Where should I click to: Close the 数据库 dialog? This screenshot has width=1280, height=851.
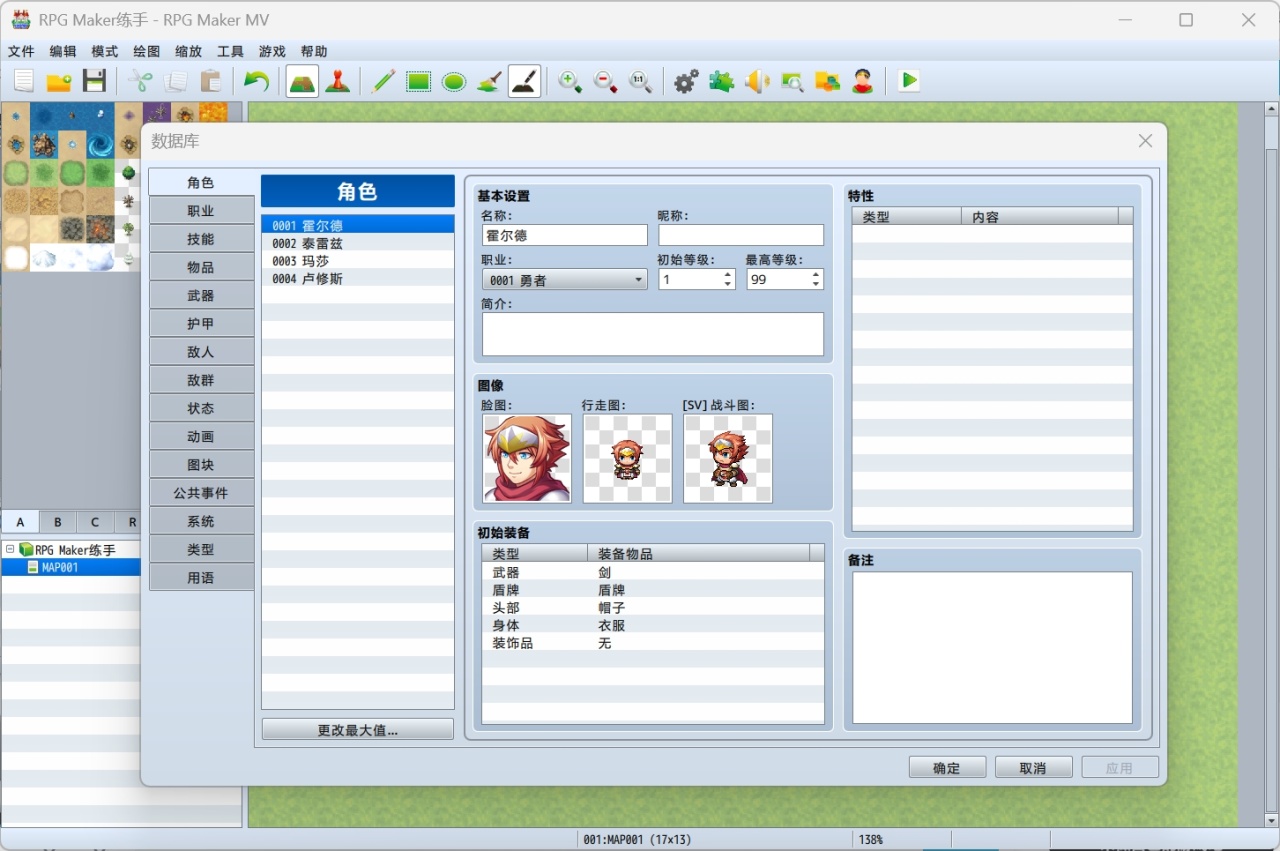click(1146, 141)
